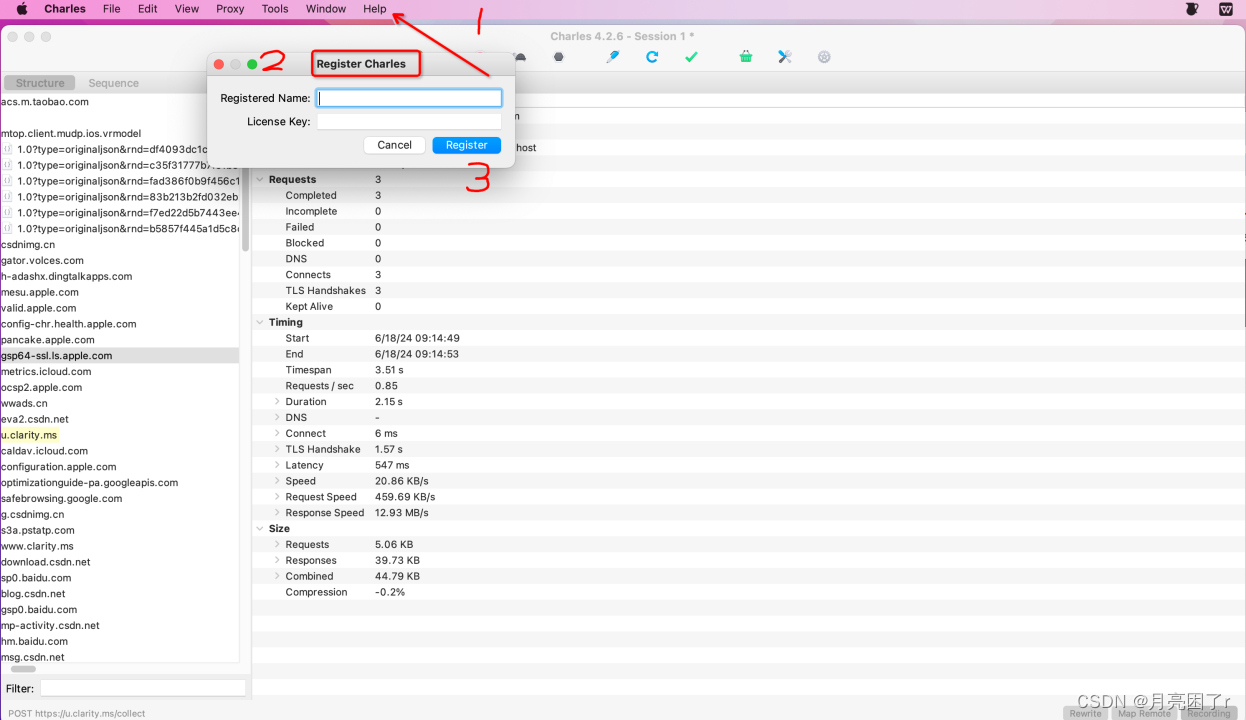Collapse the Timing section
The height and width of the screenshot is (720, 1246).
261,322
